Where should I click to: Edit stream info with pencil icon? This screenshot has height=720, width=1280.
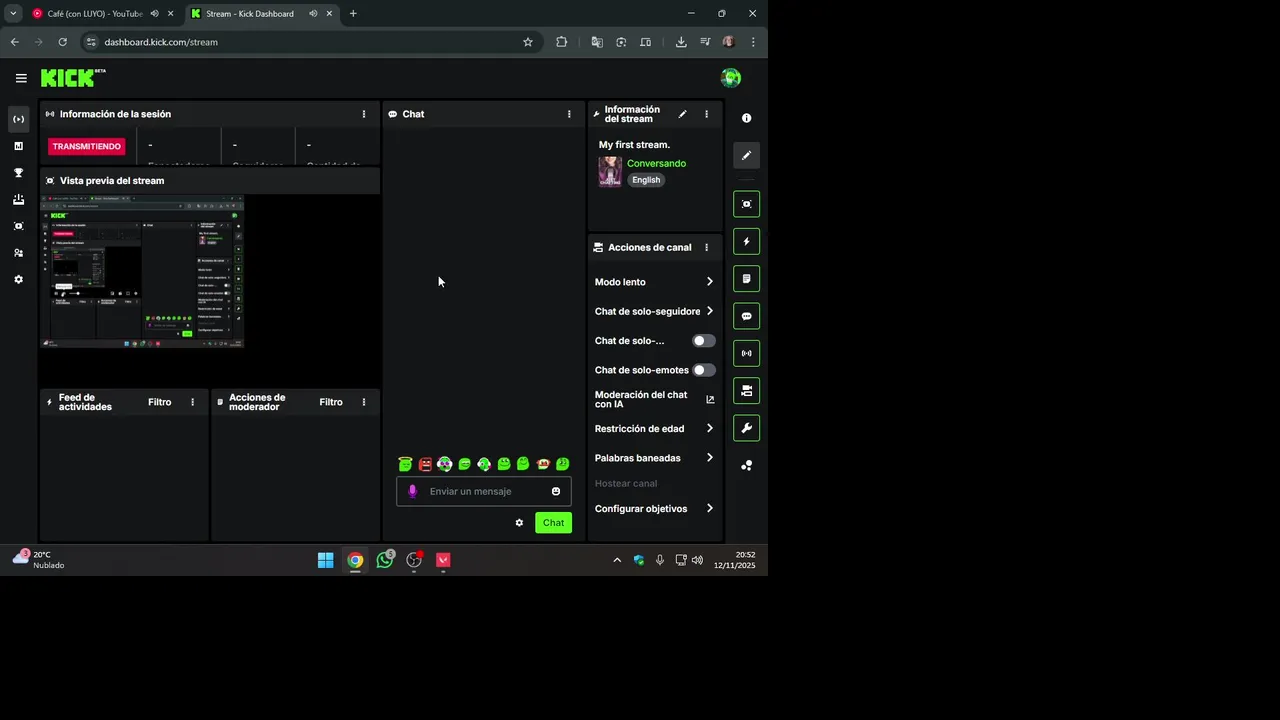[x=682, y=114]
